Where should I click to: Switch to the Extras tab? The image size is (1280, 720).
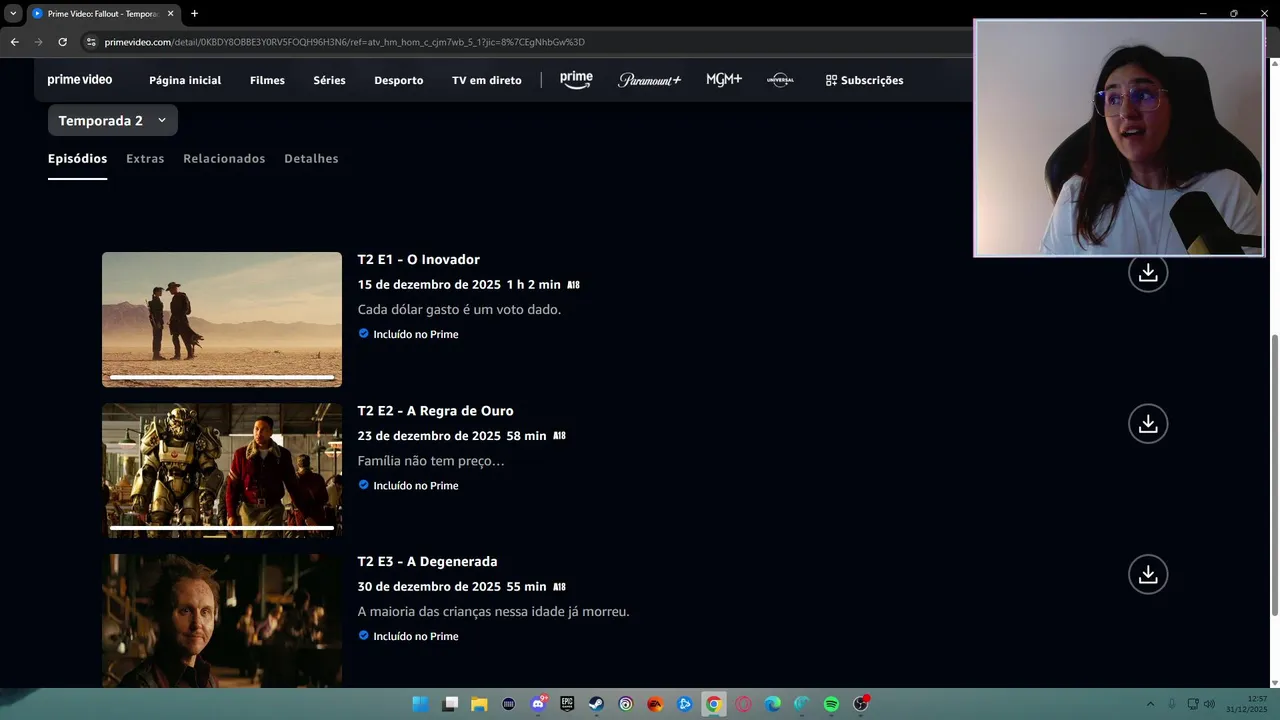click(145, 158)
